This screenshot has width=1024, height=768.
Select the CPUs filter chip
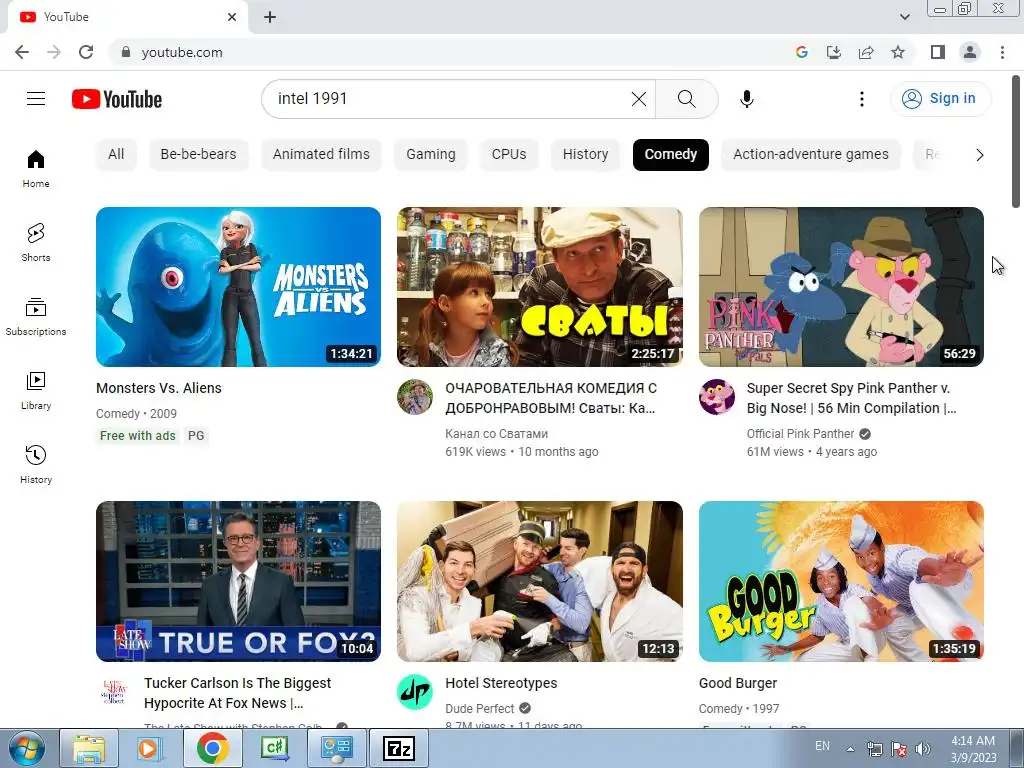click(509, 155)
